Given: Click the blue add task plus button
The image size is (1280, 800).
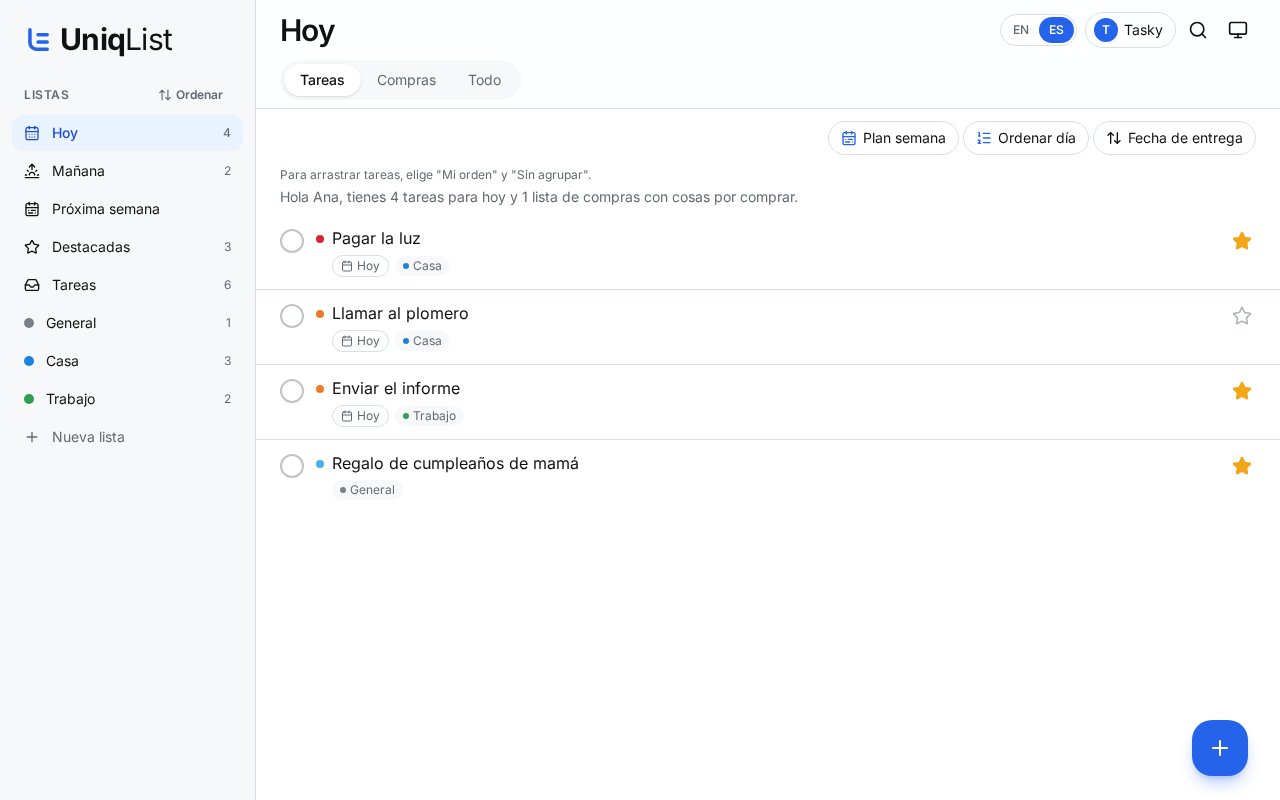Looking at the screenshot, I should click(1220, 748).
